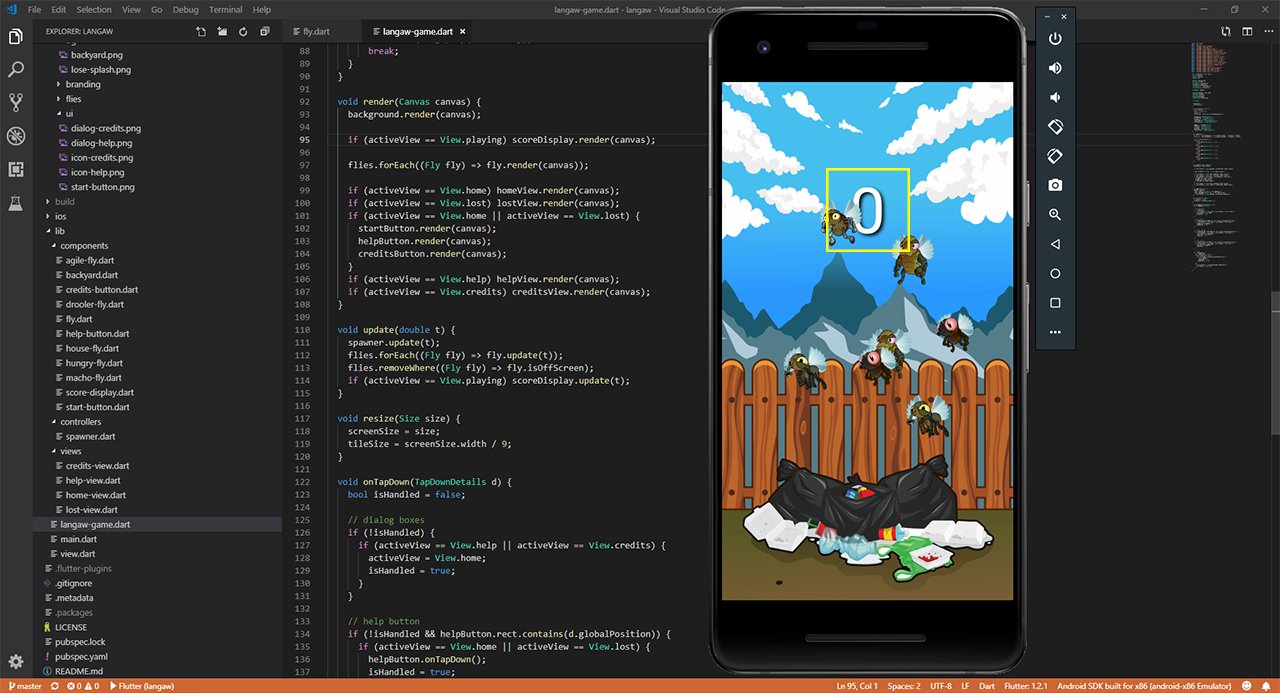The width and height of the screenshot is (1280, 693).
Task: Expand the build folder
Action: point(64,201)
